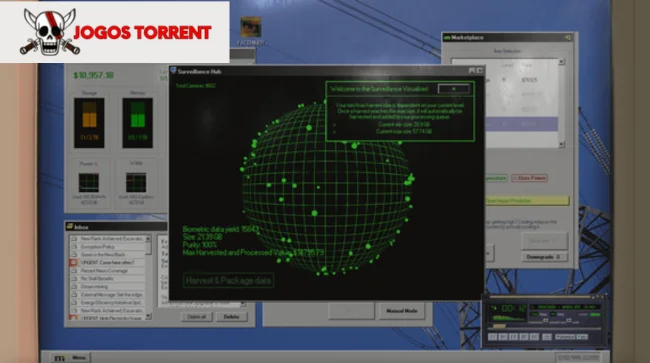650x363 pixels.
Task: Click the first media player transport button
Action: click(492, 337)
